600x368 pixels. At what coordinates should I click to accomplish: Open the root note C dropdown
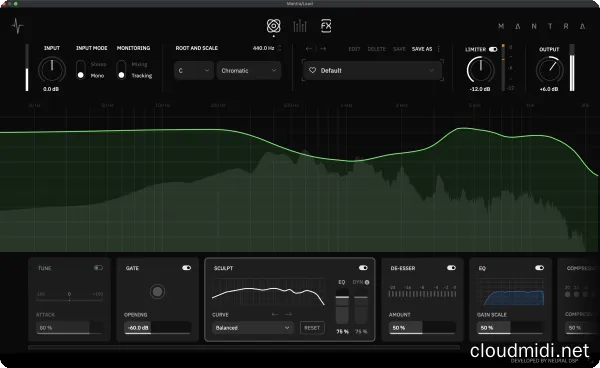click(x=194, y=70)
